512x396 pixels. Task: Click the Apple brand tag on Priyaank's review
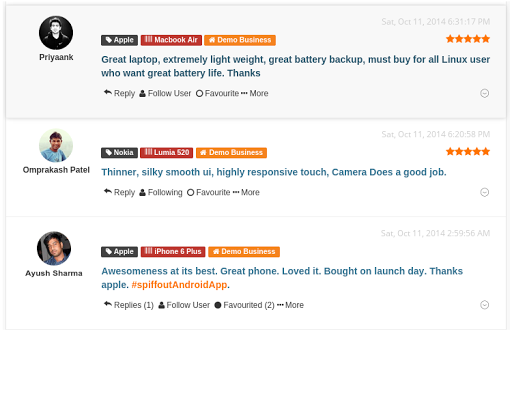[x=119, y=40]
